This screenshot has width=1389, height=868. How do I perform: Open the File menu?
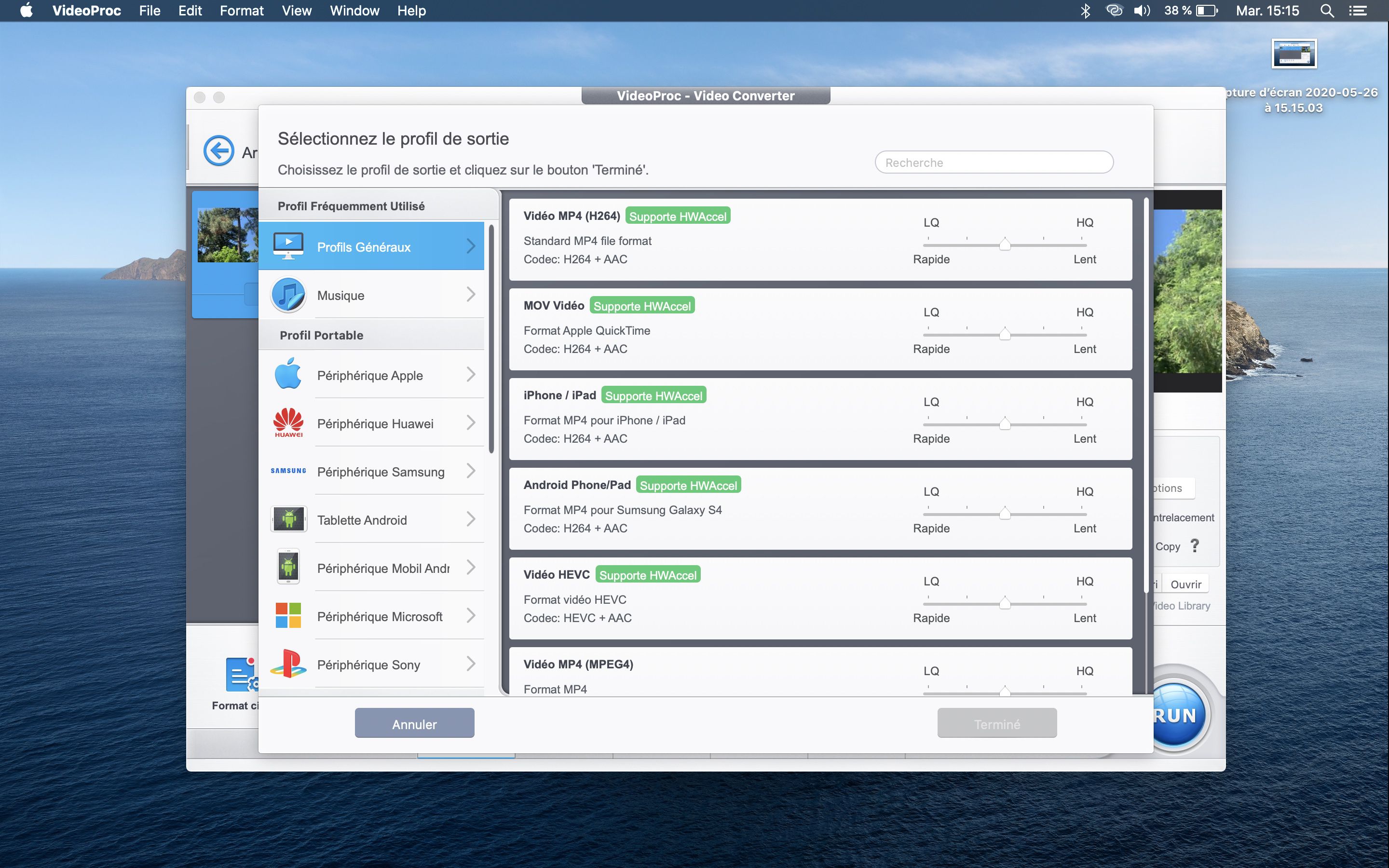tap(149, 10)
